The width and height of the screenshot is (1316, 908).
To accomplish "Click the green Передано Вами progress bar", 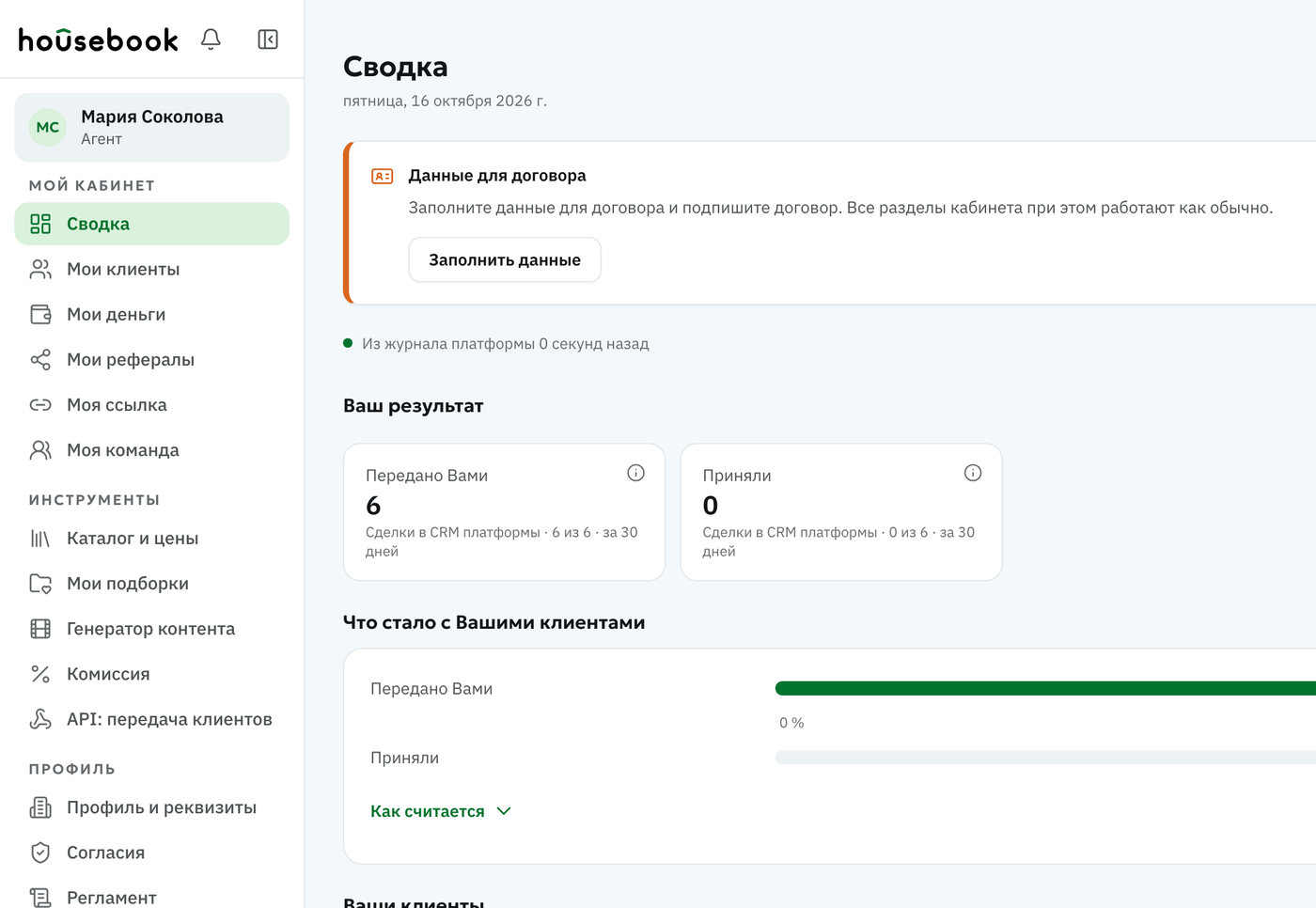I will [x=1045, y=688].
